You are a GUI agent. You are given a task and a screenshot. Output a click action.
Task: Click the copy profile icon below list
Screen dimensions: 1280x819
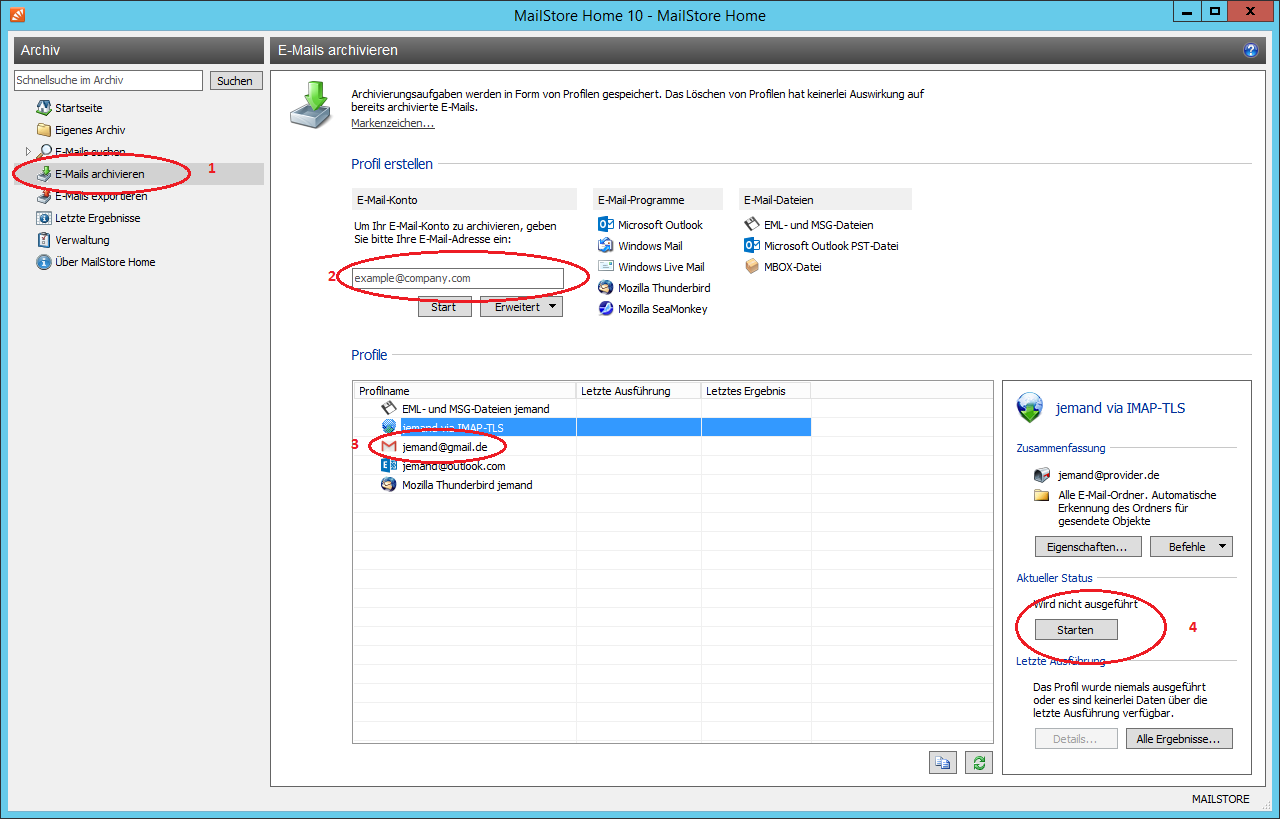click(941, 763)
